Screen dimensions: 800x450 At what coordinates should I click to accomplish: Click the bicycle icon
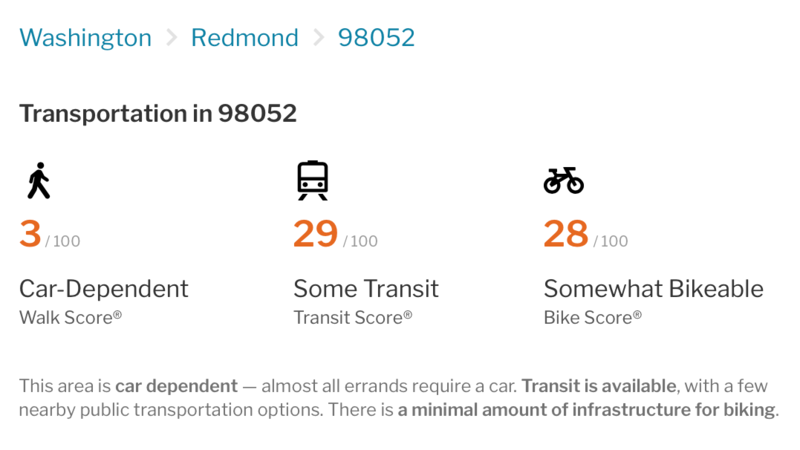tap(564, 181)
